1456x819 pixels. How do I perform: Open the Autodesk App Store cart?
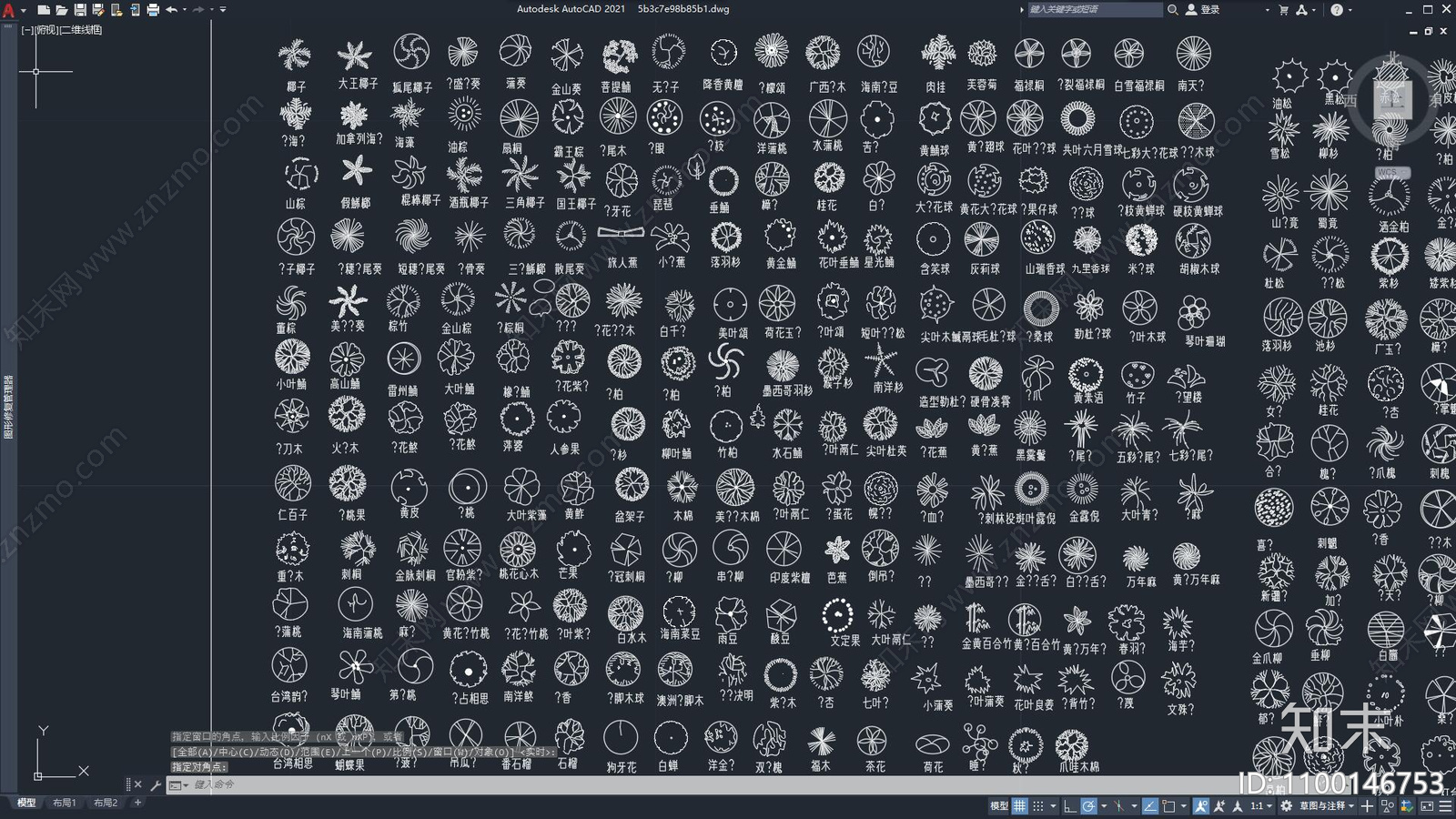tap(1283, 9)
